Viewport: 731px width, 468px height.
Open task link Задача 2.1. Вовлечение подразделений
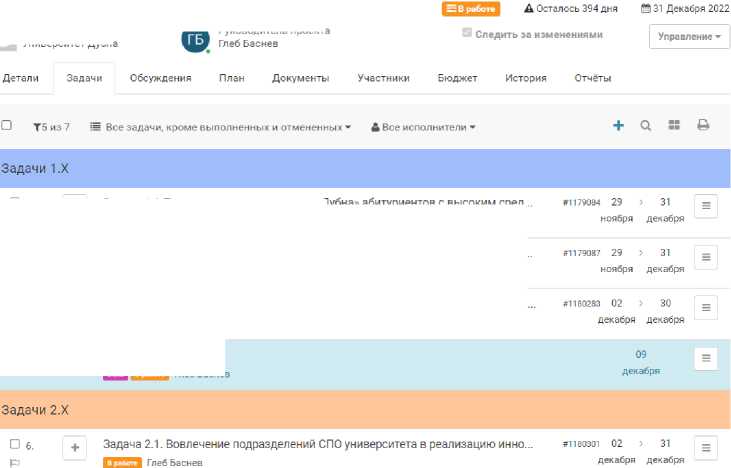coord(318,444)
